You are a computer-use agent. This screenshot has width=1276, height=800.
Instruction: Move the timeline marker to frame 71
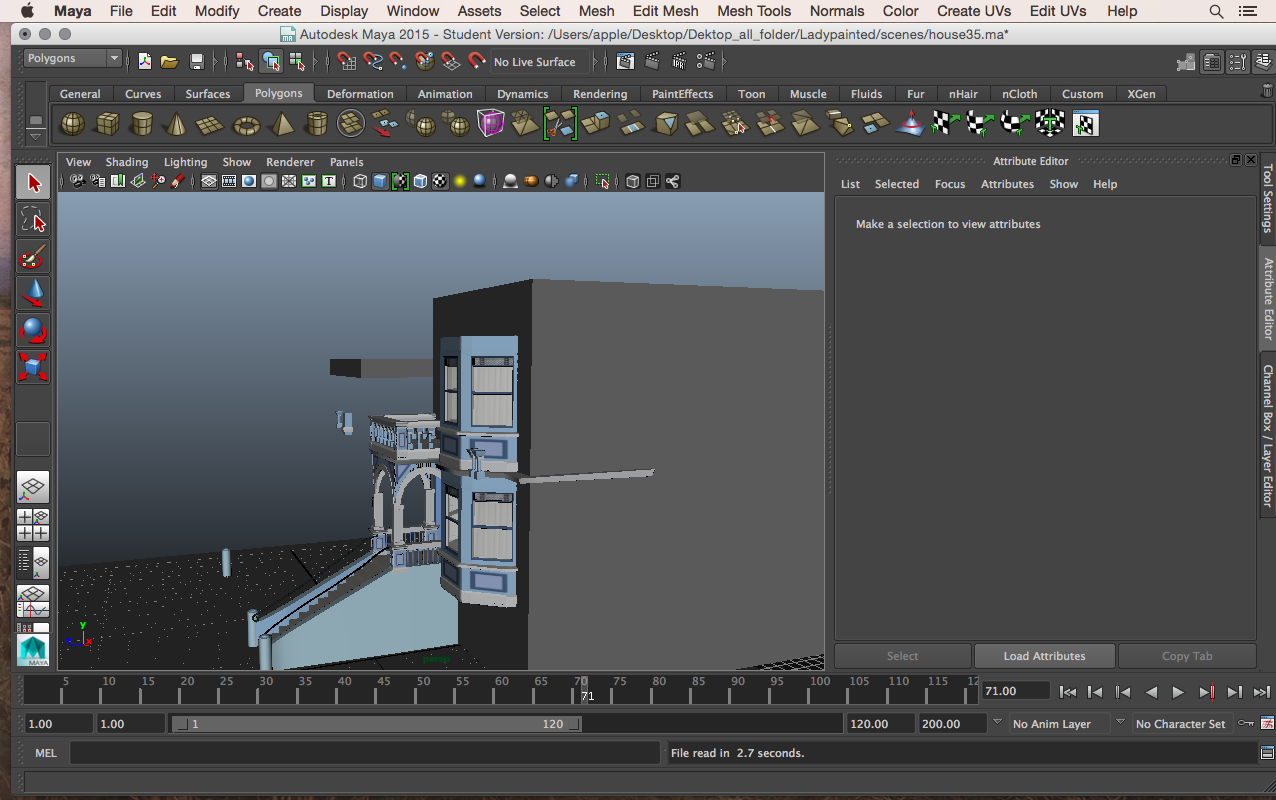pyautogui.click(x=582, y=691)
